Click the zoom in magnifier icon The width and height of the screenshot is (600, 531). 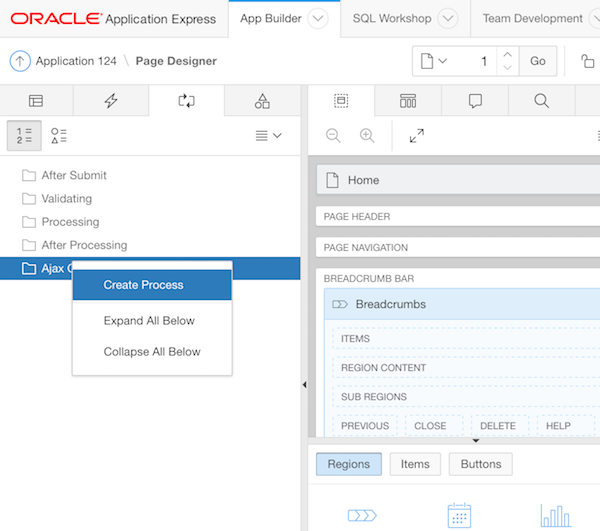pyautogui.click(x=367, y=136)
